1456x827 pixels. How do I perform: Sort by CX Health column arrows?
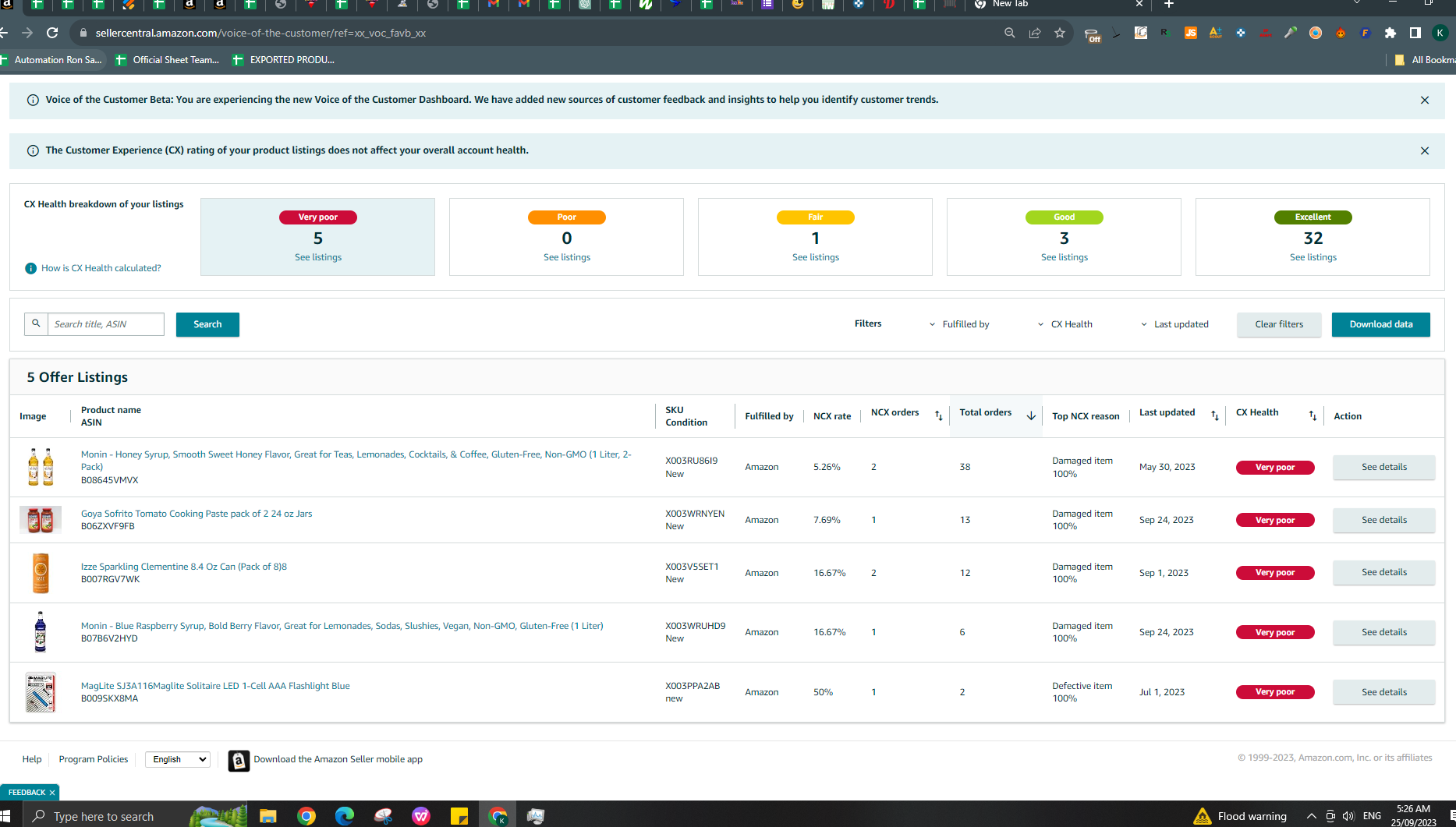point(1313,416)
